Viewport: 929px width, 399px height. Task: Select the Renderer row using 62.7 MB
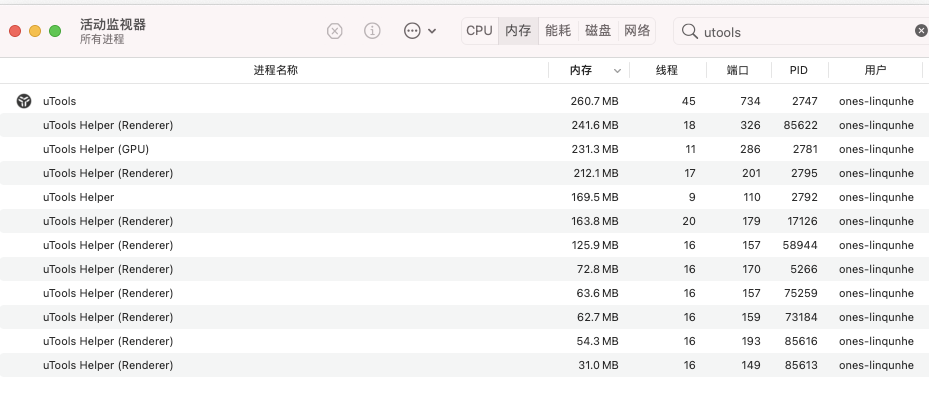464,317
